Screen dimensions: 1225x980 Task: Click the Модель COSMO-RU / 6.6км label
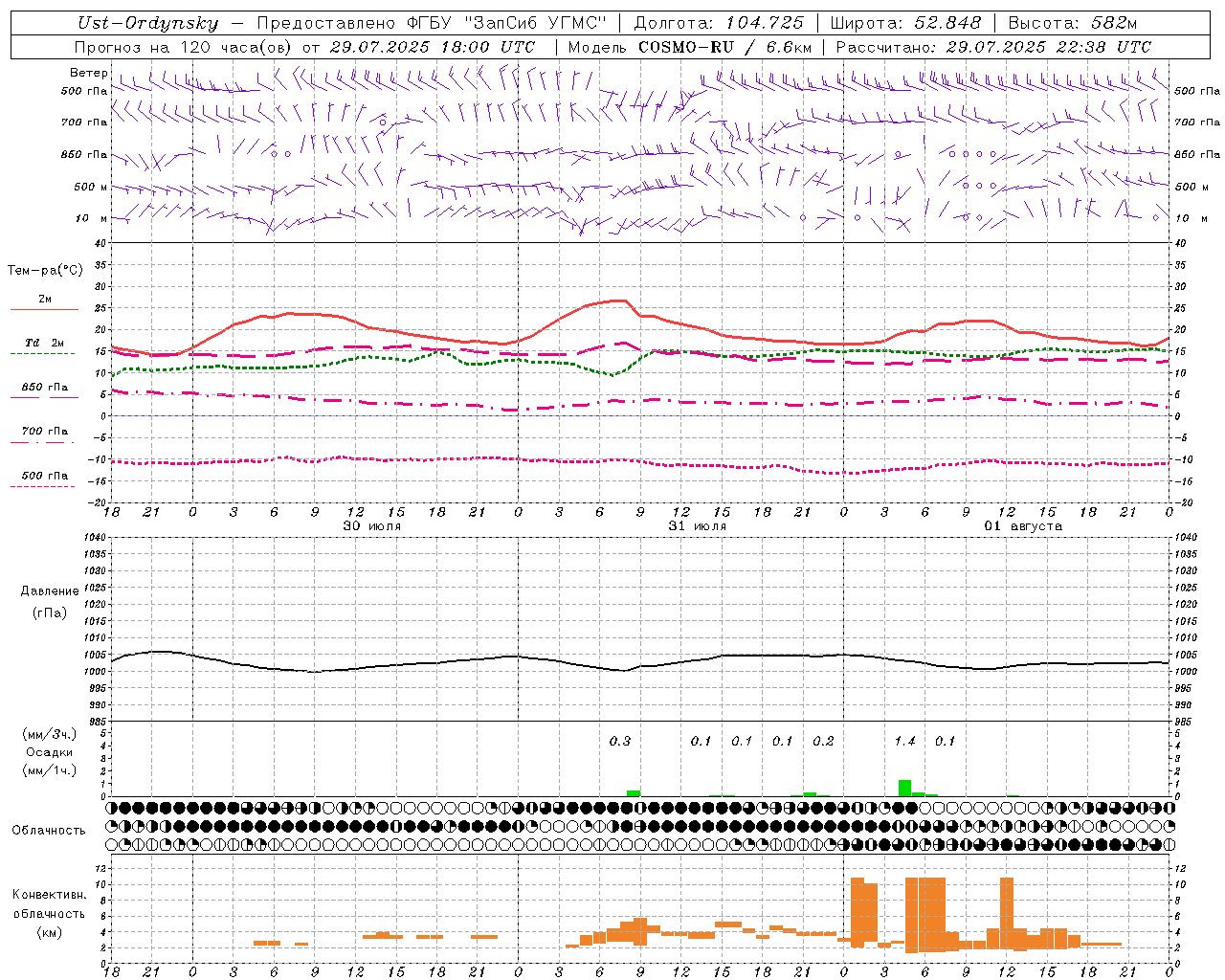(690, 47)
